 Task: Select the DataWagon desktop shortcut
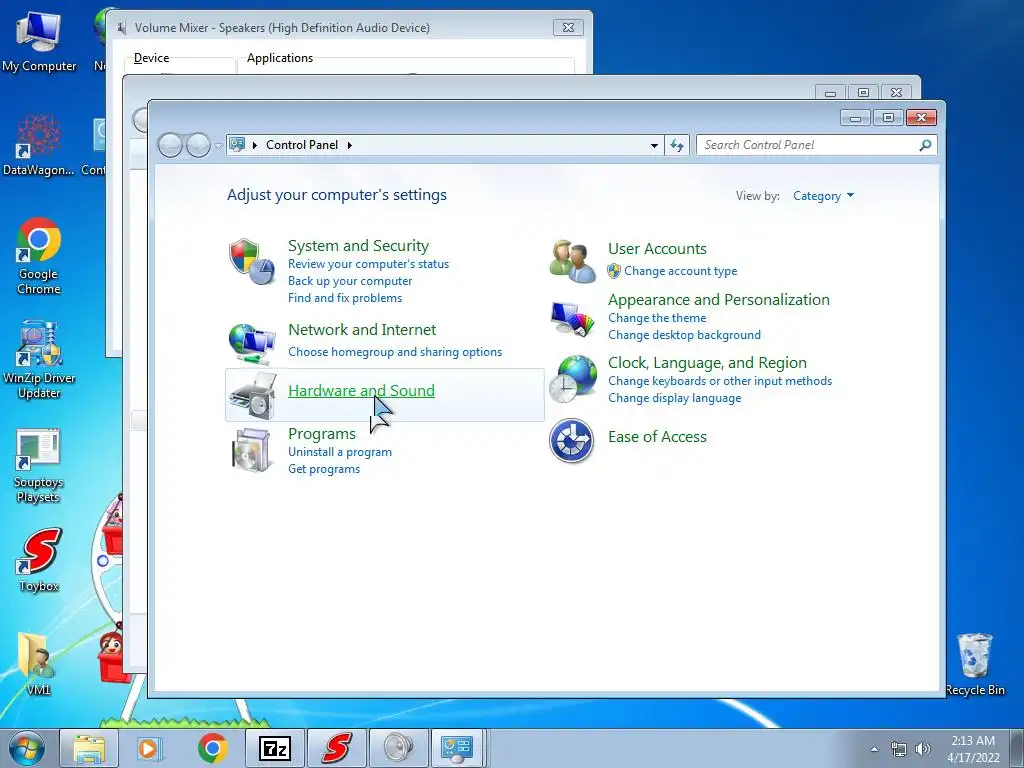click(x=39, y=145)
